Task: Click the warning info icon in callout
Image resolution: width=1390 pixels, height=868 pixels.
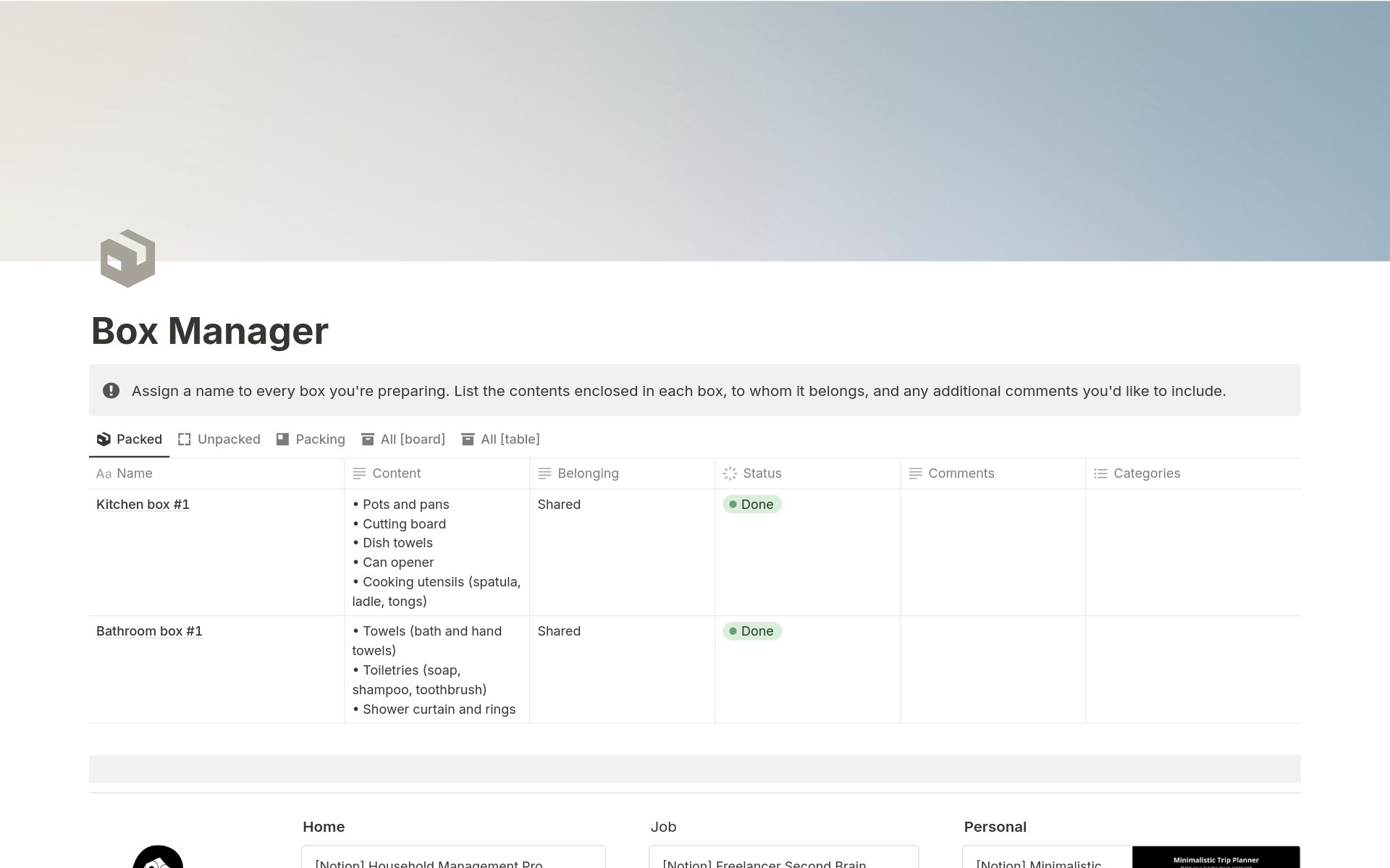Action: click(x=112, y=390)
